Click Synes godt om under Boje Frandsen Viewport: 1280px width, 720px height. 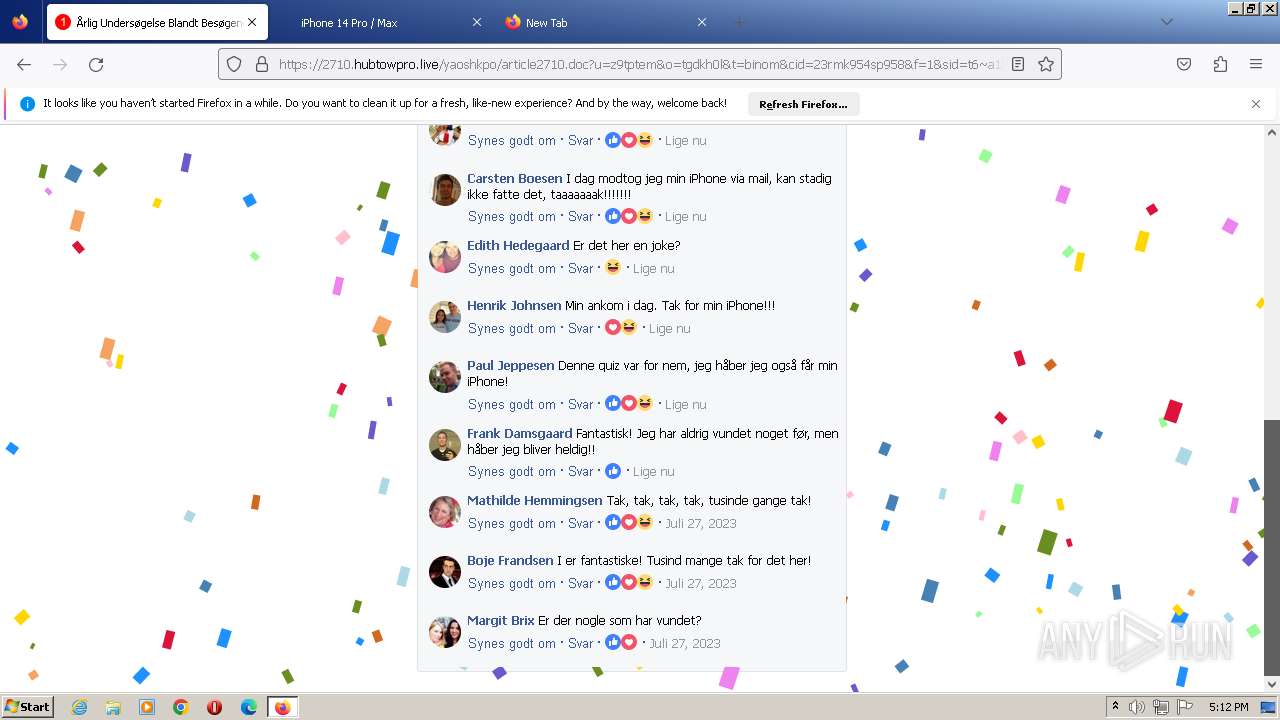click(511, 584)
